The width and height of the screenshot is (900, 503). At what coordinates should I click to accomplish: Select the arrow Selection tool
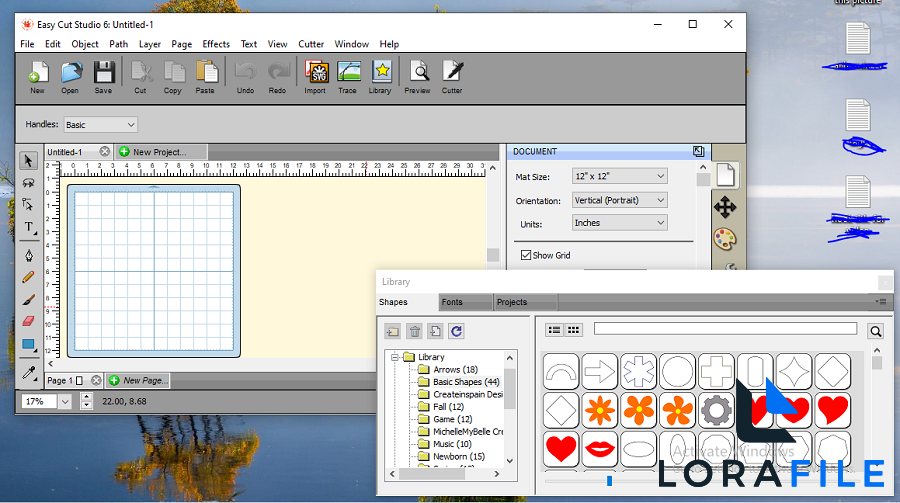[28, 161]
